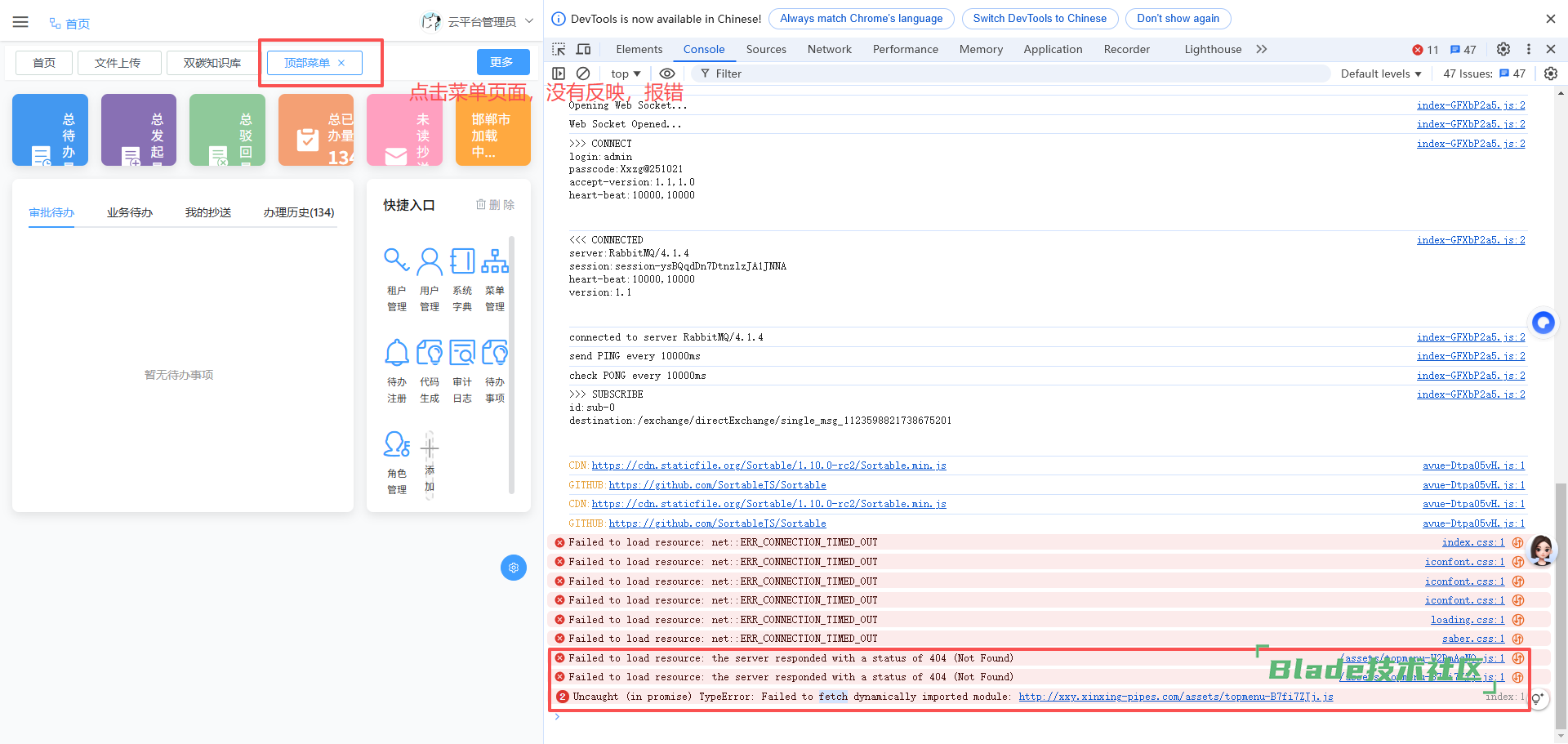
Task: Open the 用户管理 user shortcut icon
Action: click(x=430, y=261)
